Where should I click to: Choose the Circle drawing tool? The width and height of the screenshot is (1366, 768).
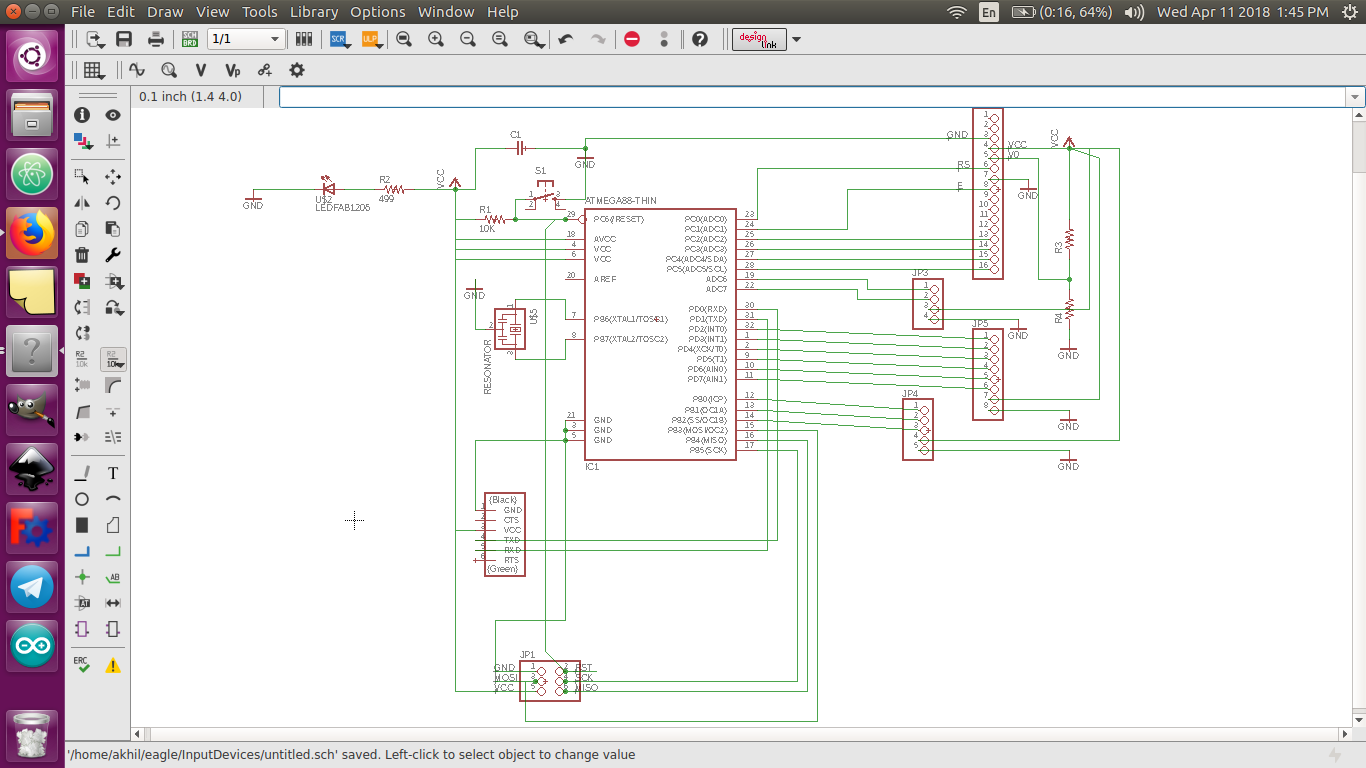[83, 499]
